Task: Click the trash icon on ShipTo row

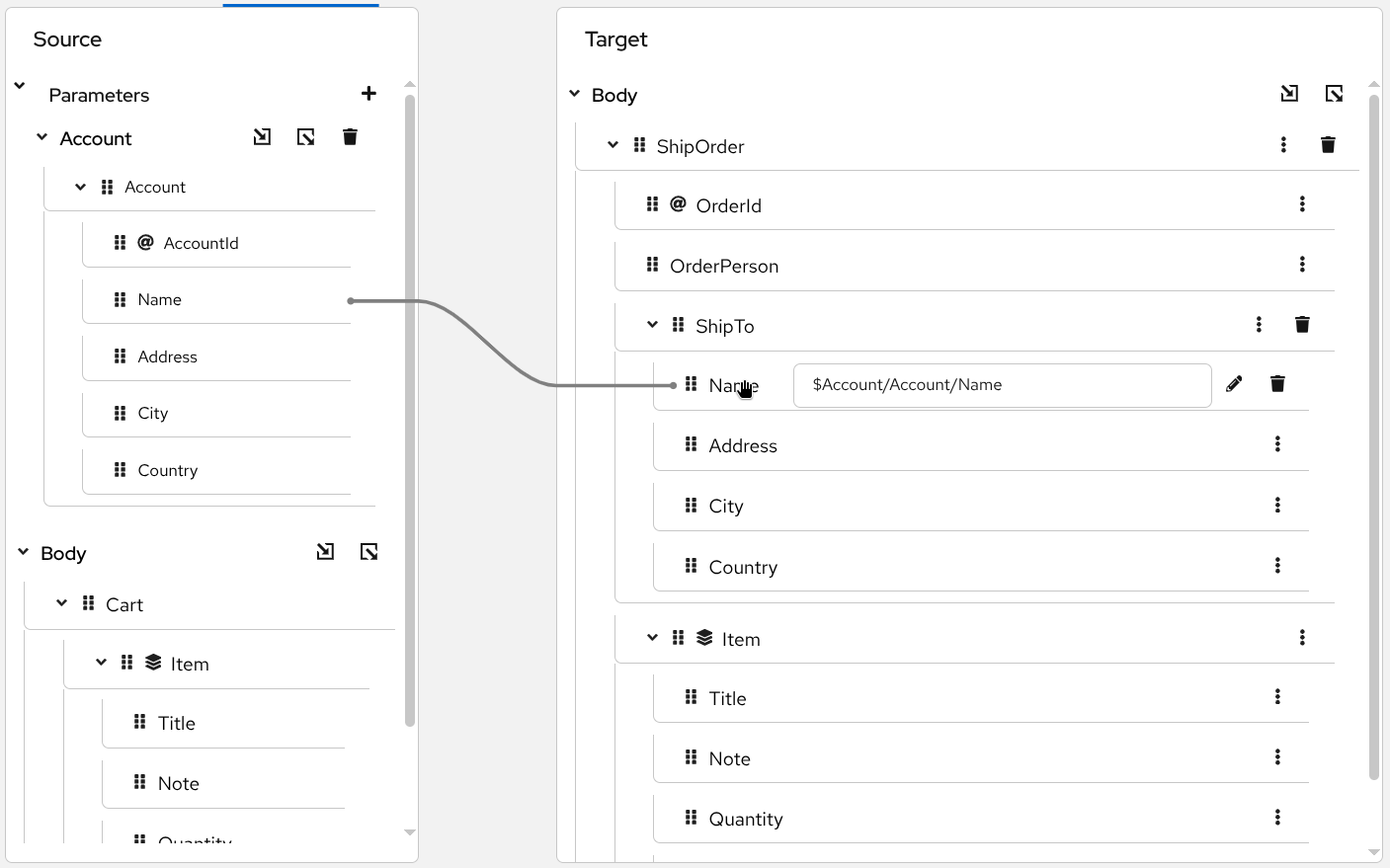Action: pos(1302,325)
